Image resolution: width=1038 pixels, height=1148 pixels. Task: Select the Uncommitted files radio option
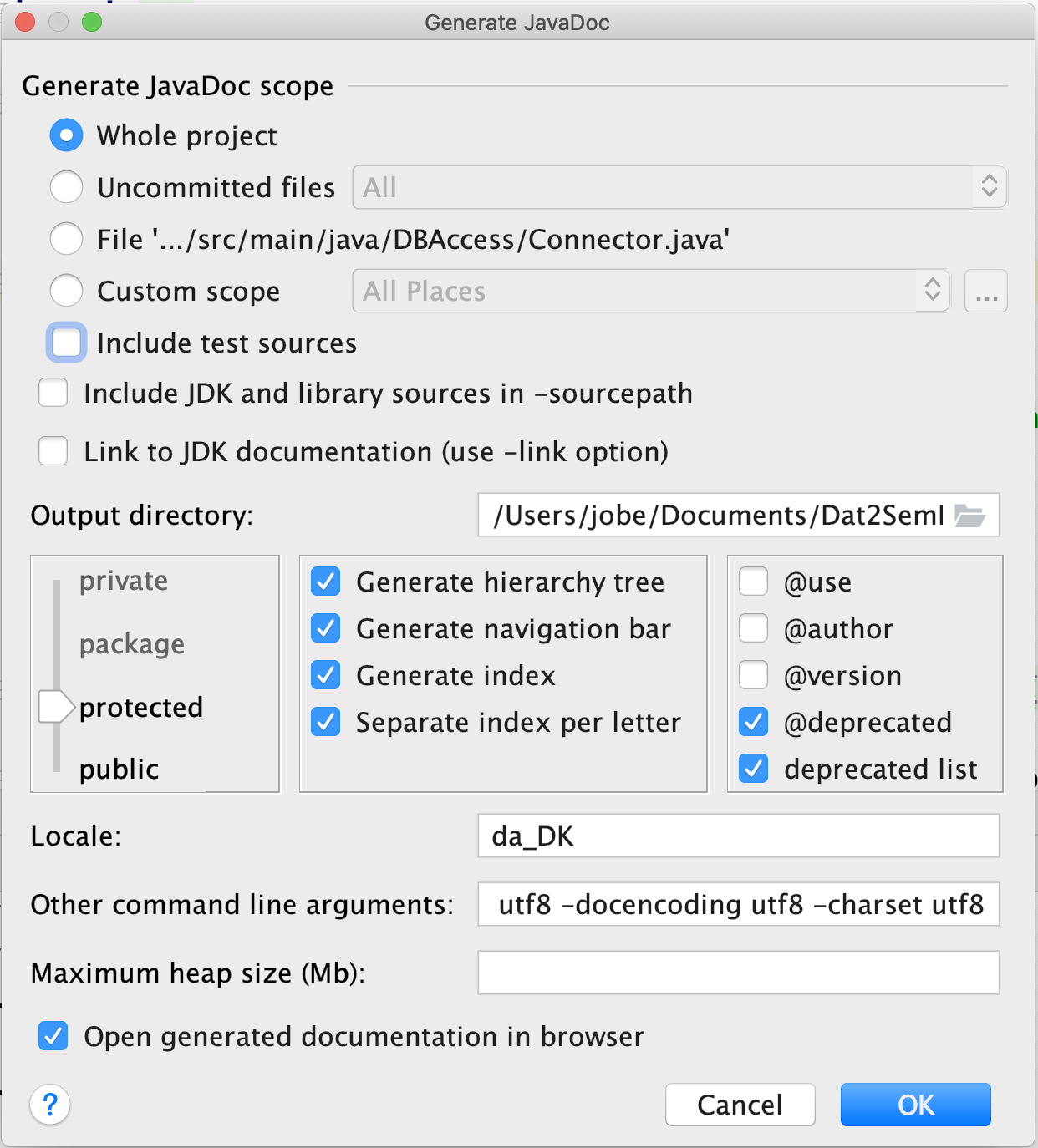[67, 187]
